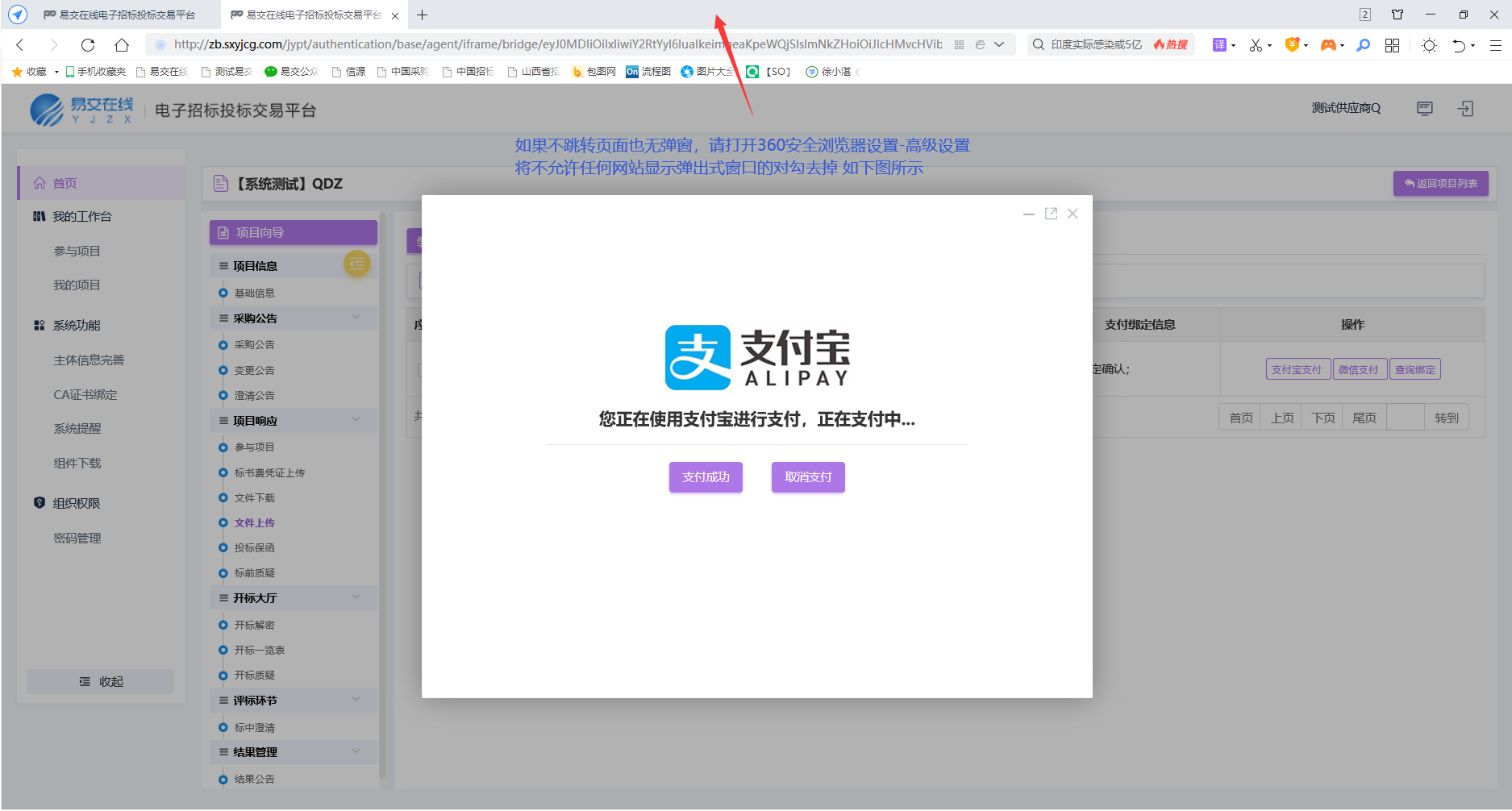Open the 【SO】 bookmark
Screen dimensions: 1512x811
769,72
